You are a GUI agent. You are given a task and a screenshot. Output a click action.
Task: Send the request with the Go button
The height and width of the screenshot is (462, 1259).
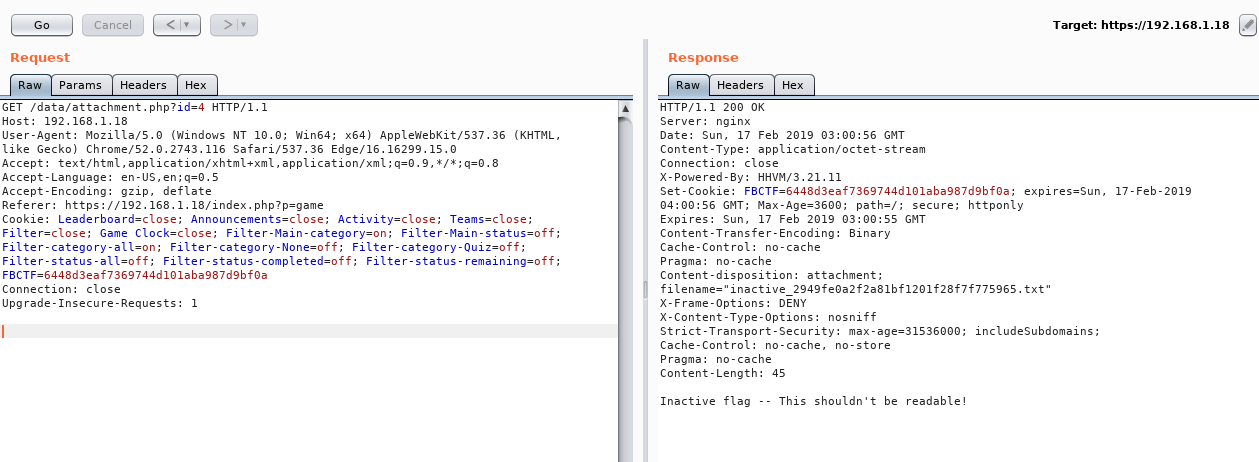[41, 25]
